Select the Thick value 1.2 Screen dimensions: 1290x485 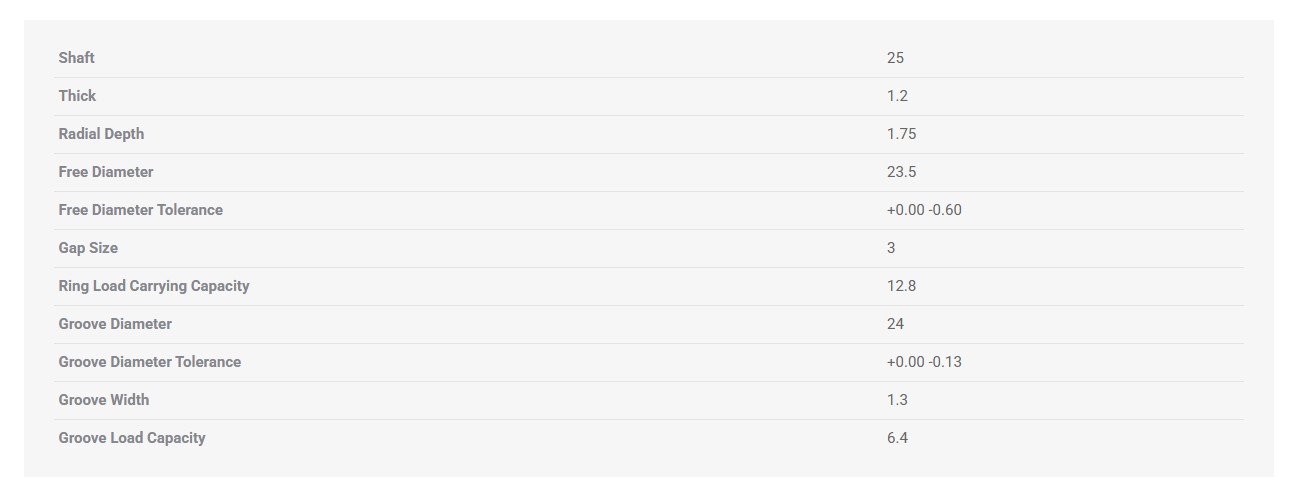pyautogui.click(x=897, y=96)
